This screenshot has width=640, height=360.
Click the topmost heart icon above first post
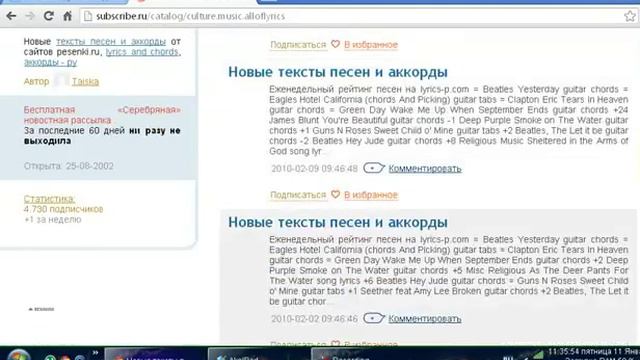[336, 44]
